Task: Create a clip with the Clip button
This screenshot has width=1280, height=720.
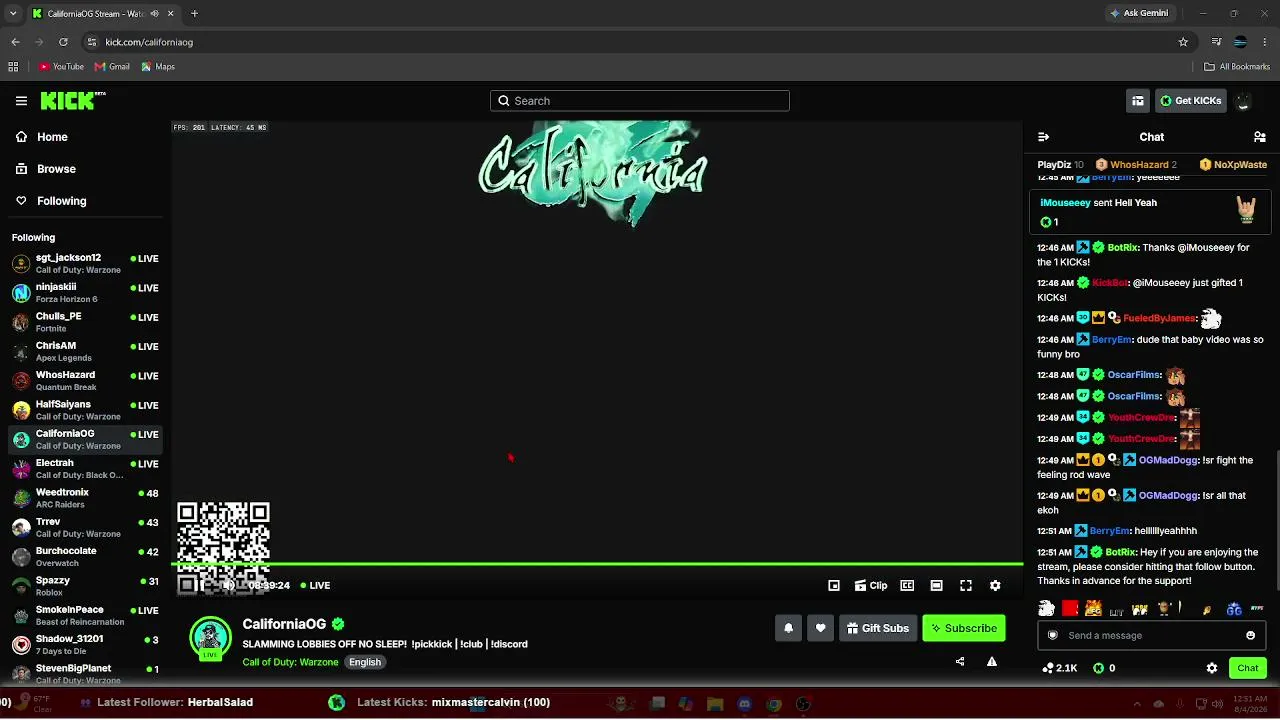Action: coord(871,586)
